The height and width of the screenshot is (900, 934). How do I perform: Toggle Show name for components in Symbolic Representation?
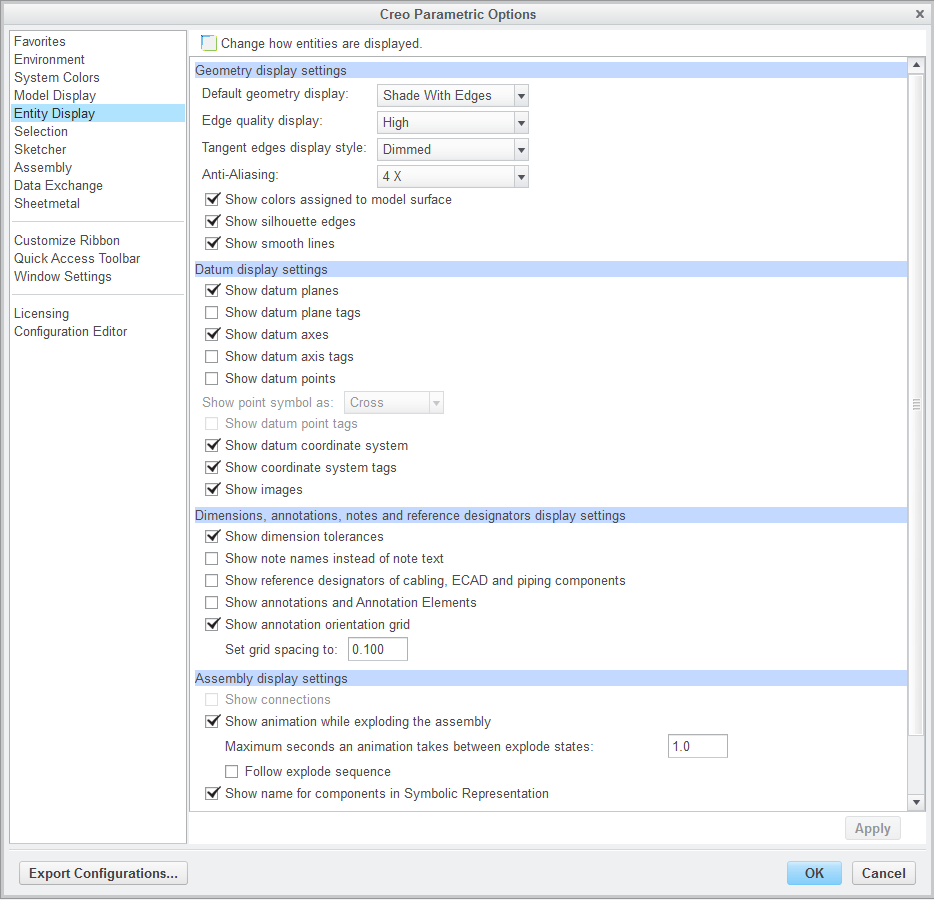pyautogui.click(x=212, y=794)
